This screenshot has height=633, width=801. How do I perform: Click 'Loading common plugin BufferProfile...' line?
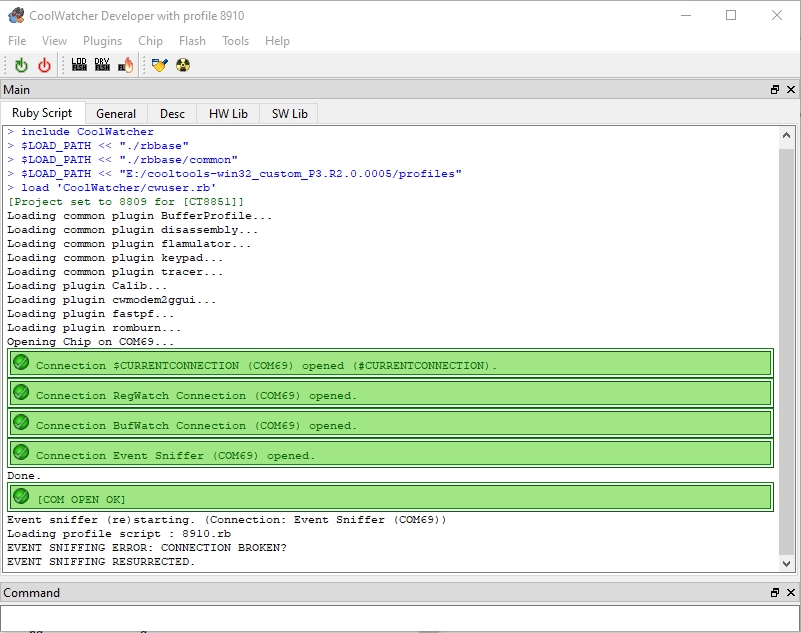[x=139, y=216]
